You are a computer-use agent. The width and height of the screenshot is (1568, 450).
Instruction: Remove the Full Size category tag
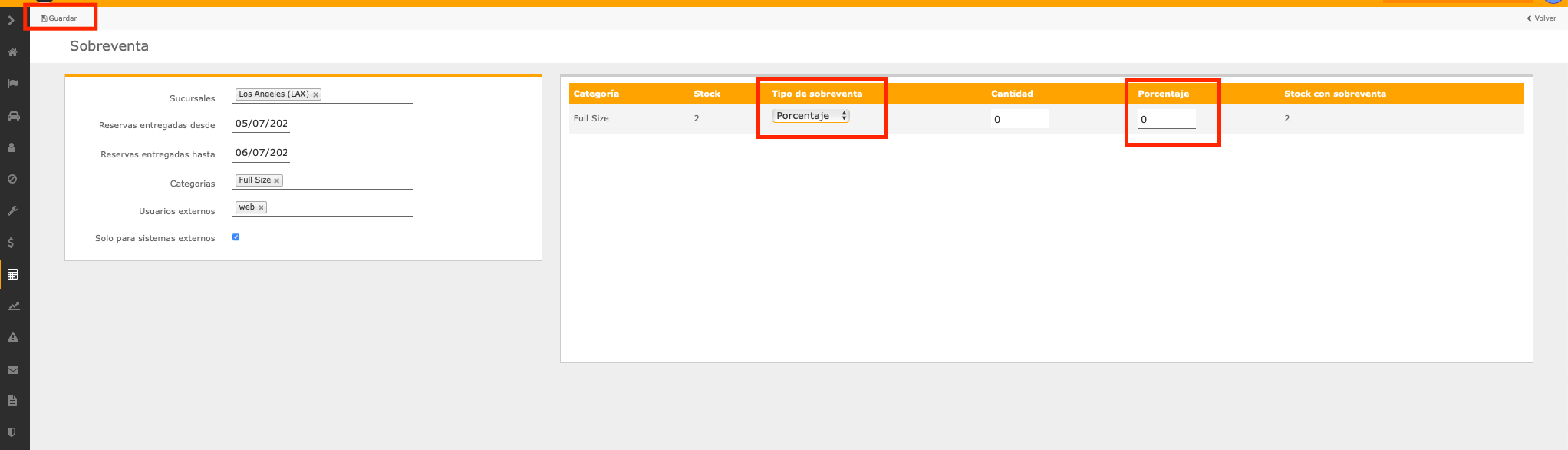tap(277, 181)
